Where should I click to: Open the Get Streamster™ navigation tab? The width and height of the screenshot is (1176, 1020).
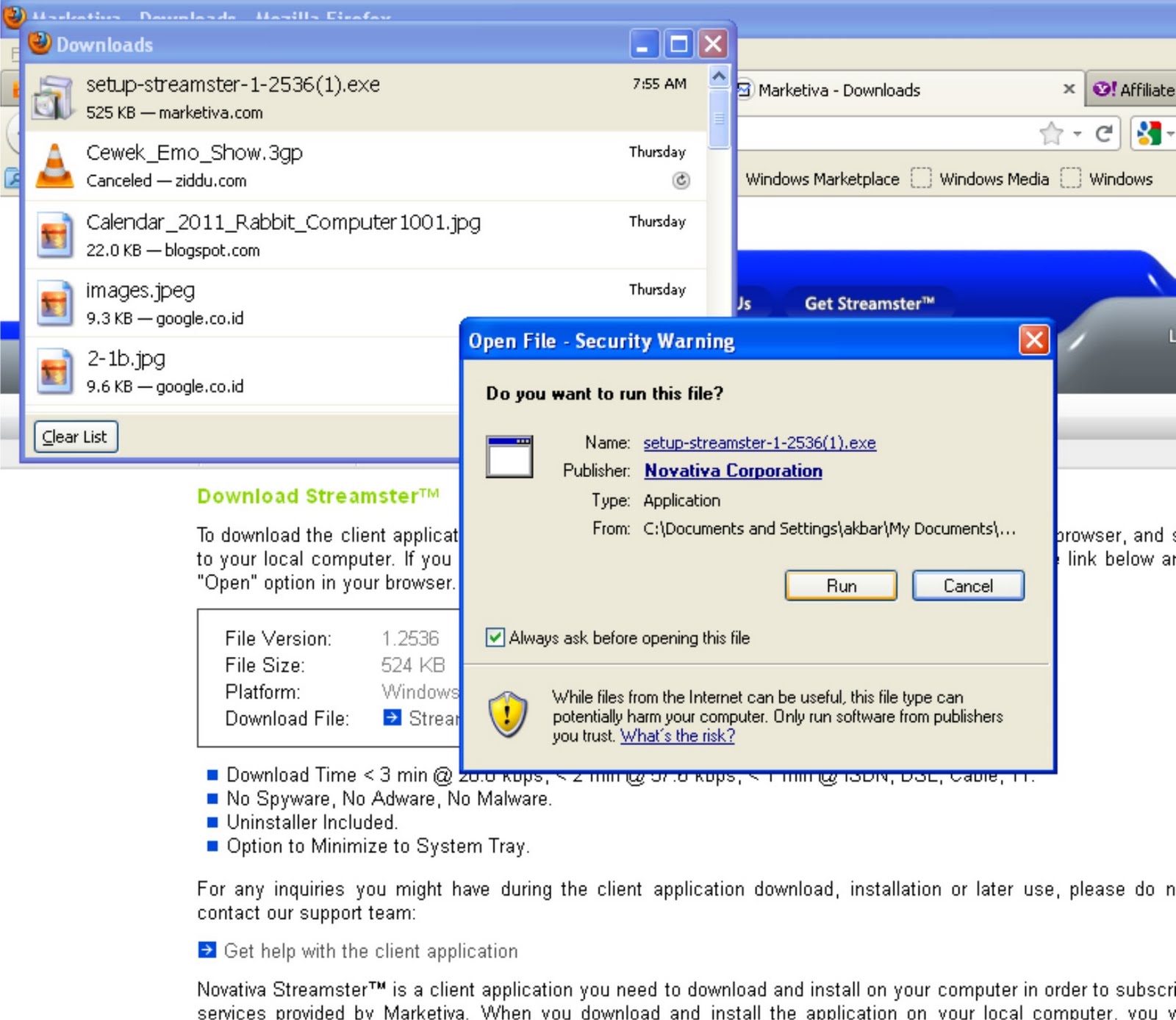[x=870, y=304]
